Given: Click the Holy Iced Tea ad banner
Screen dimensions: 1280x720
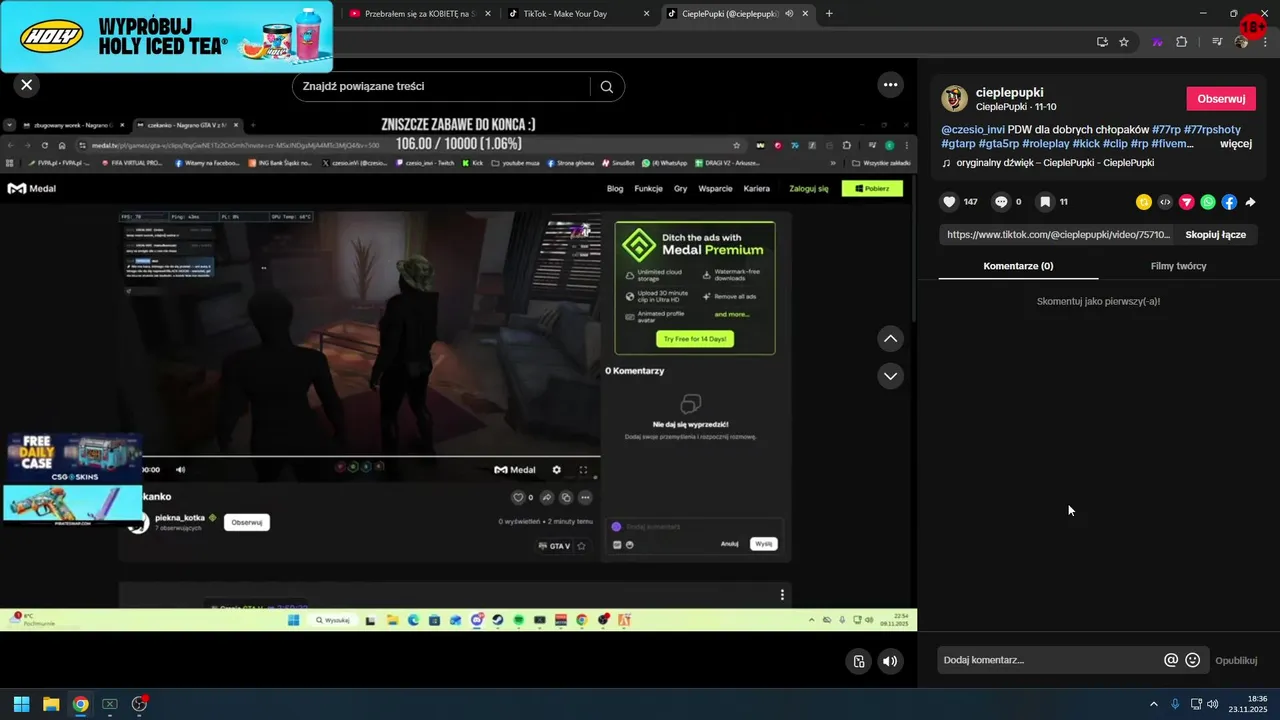Looking at the screenshot, I should pos(166,36).
